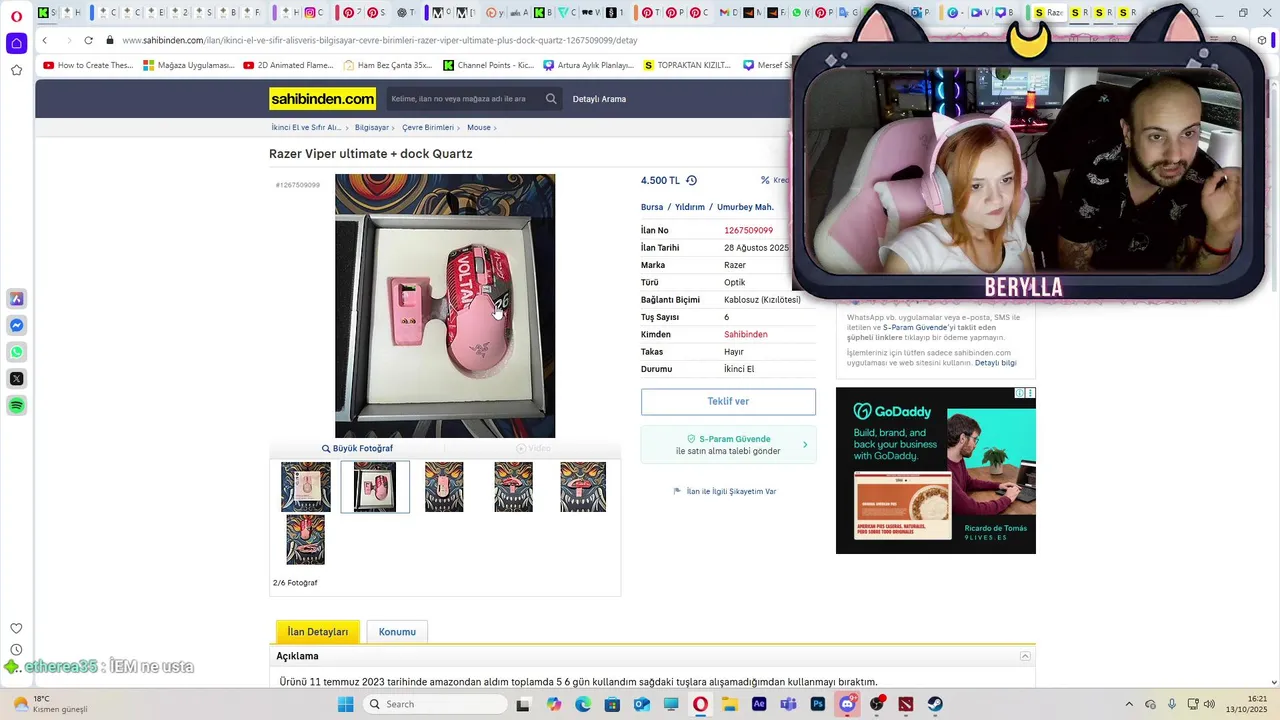
Task: Click the Teklif ver button
Action: [728, 401]
